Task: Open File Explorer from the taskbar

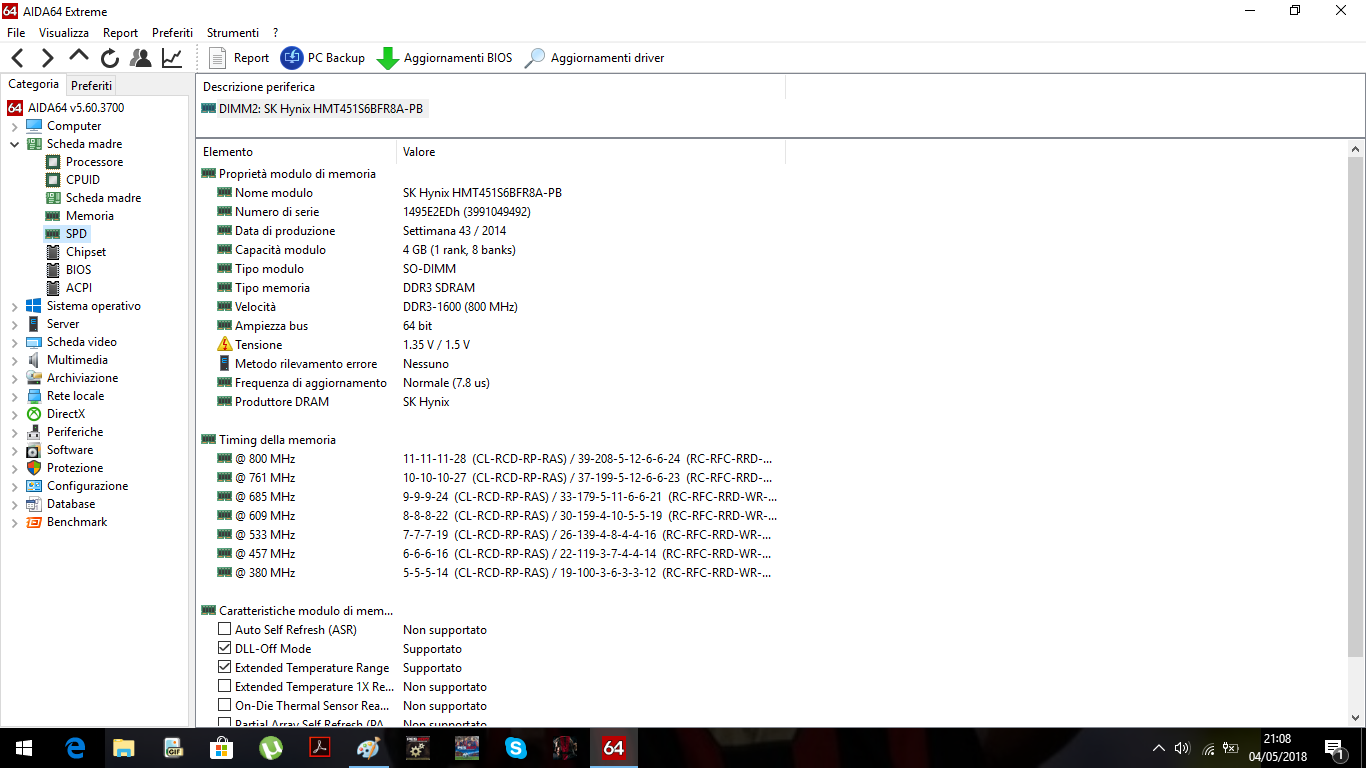Action: click(124, 748)
